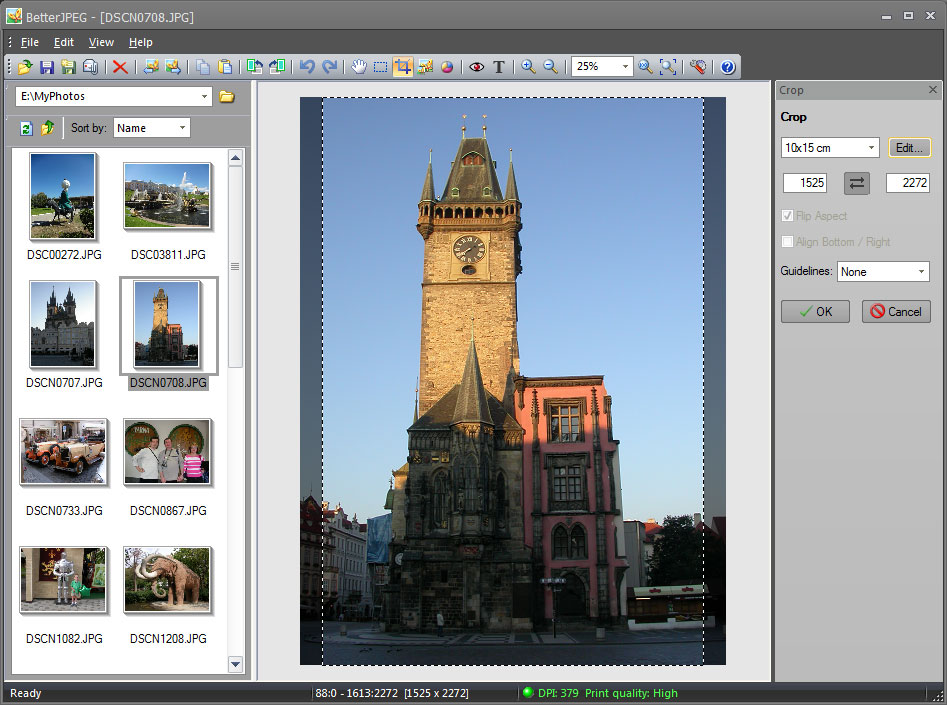Screen dimensions: 947x705
Task: Open the E:\MyPhotos folder path dropdown
Action: point(204,97)
